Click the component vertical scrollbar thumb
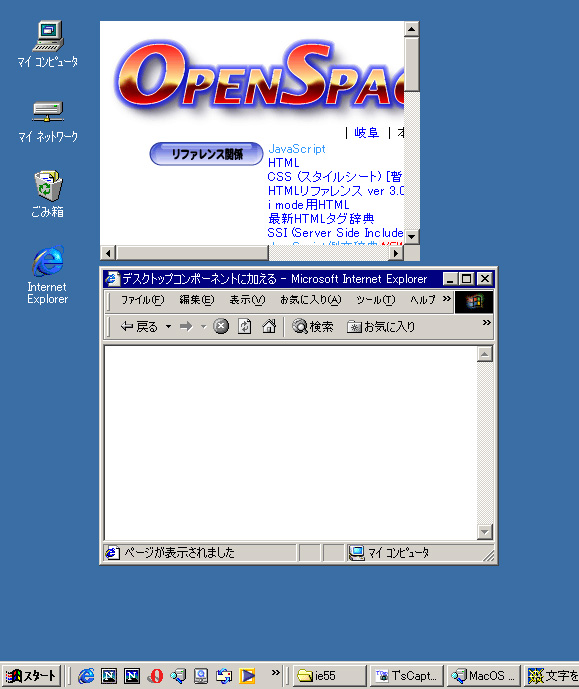Viewport: 579px width, 689px height. (412, 65)
